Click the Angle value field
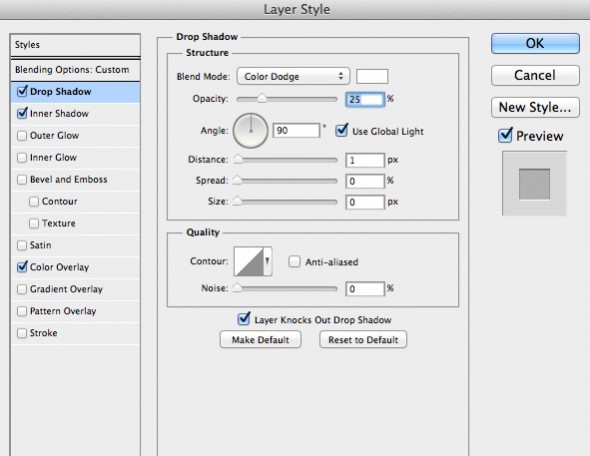This screenshot has height=456, width=590. 296,131
